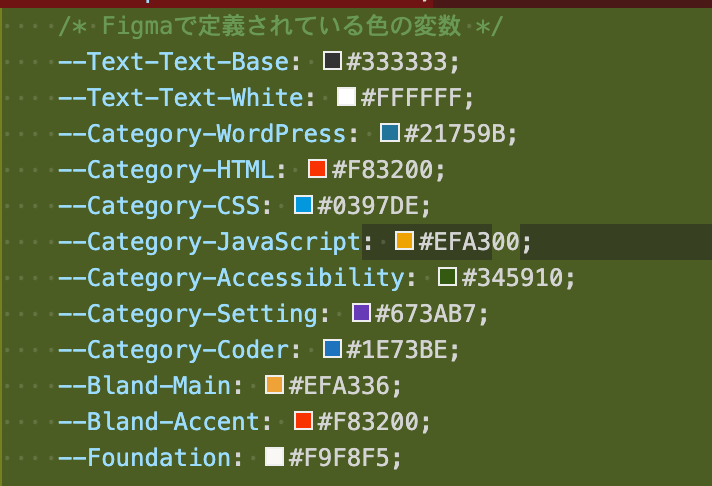Open the Category-Accessibility green swatch
The image size is (712, 486).
tap(447, 277)
